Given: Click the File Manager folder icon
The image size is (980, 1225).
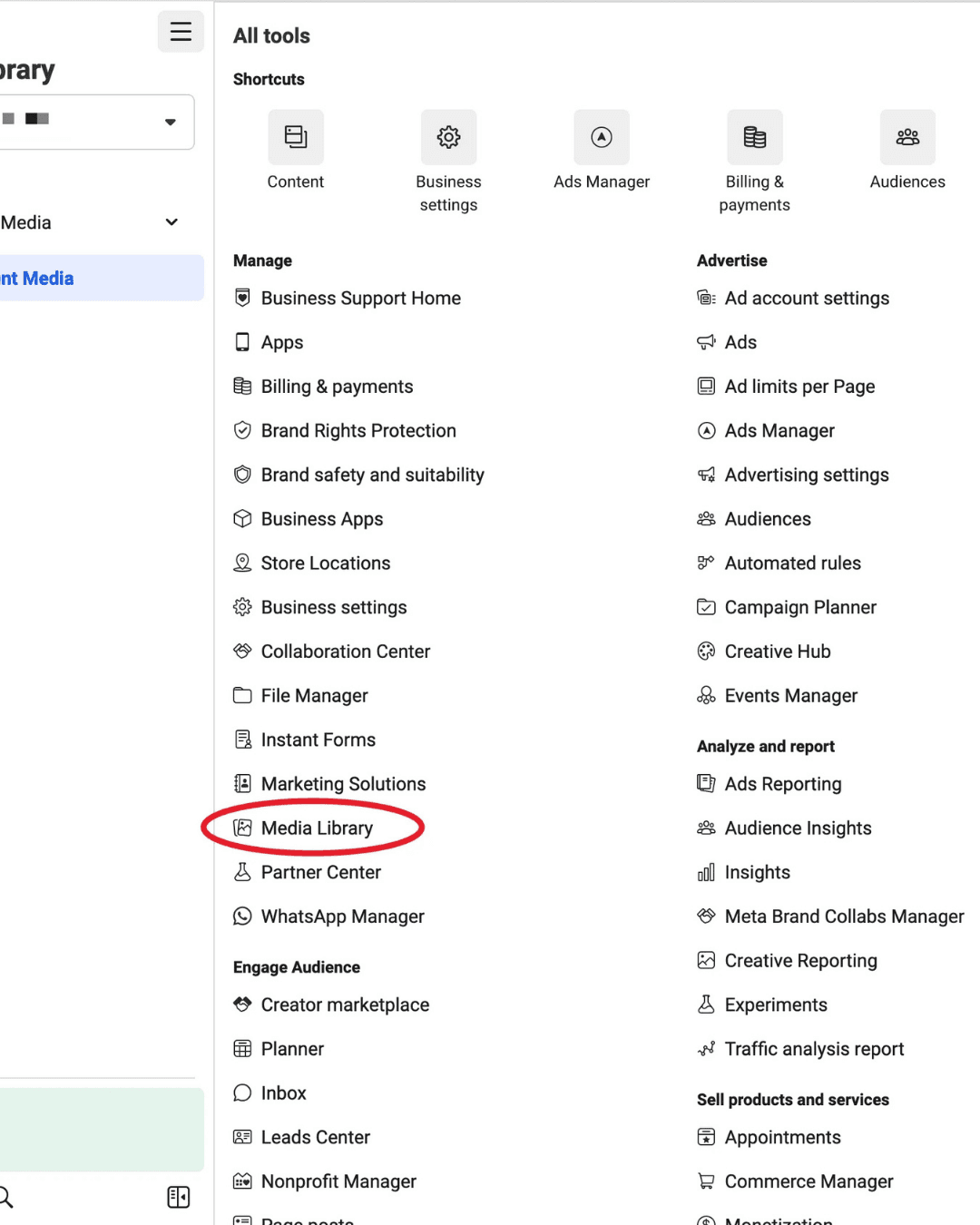Looking at the screenshot, I should [x=242, y=695].
